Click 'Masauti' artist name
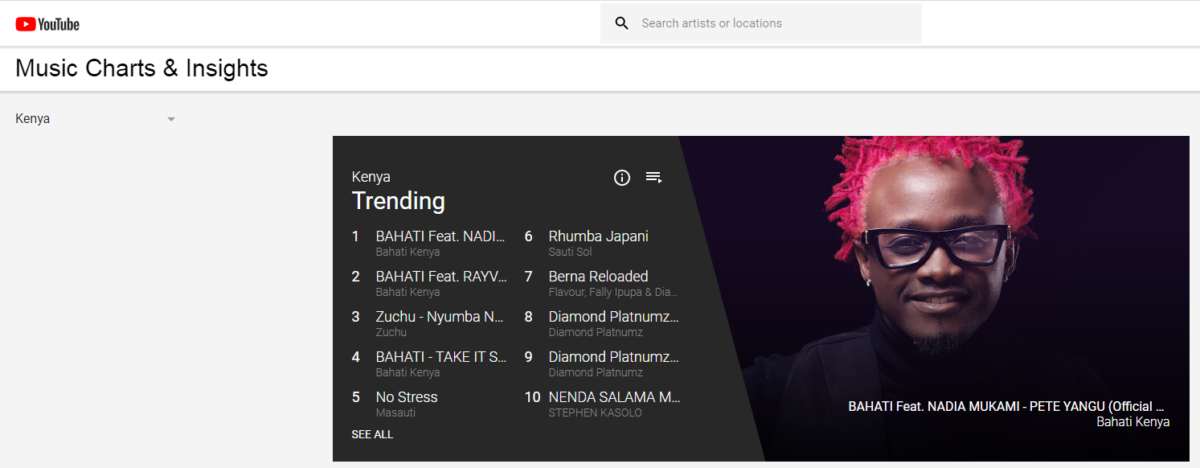The height and width of the screenshot is (468, 1200). (x=395, y=412)
